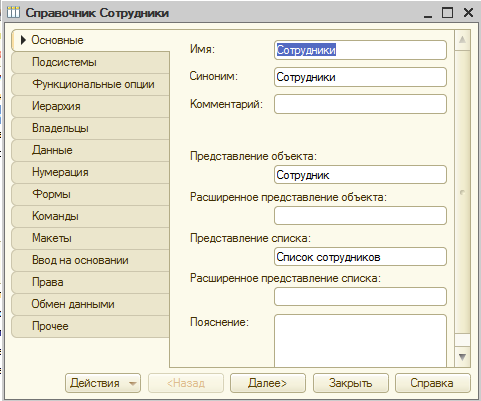481x401 pixels.
Task: Open the Прочее tab
Action: (90, 326)
